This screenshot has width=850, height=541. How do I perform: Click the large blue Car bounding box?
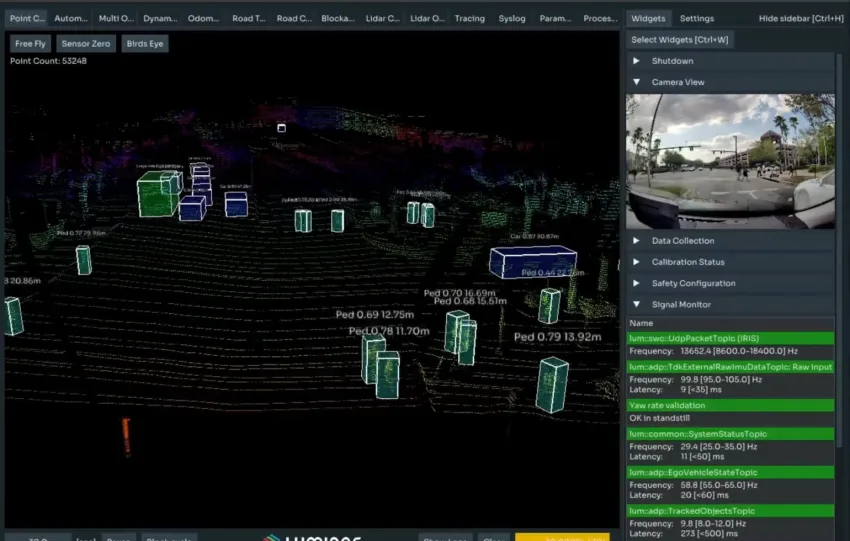click(x=532, y=262)
